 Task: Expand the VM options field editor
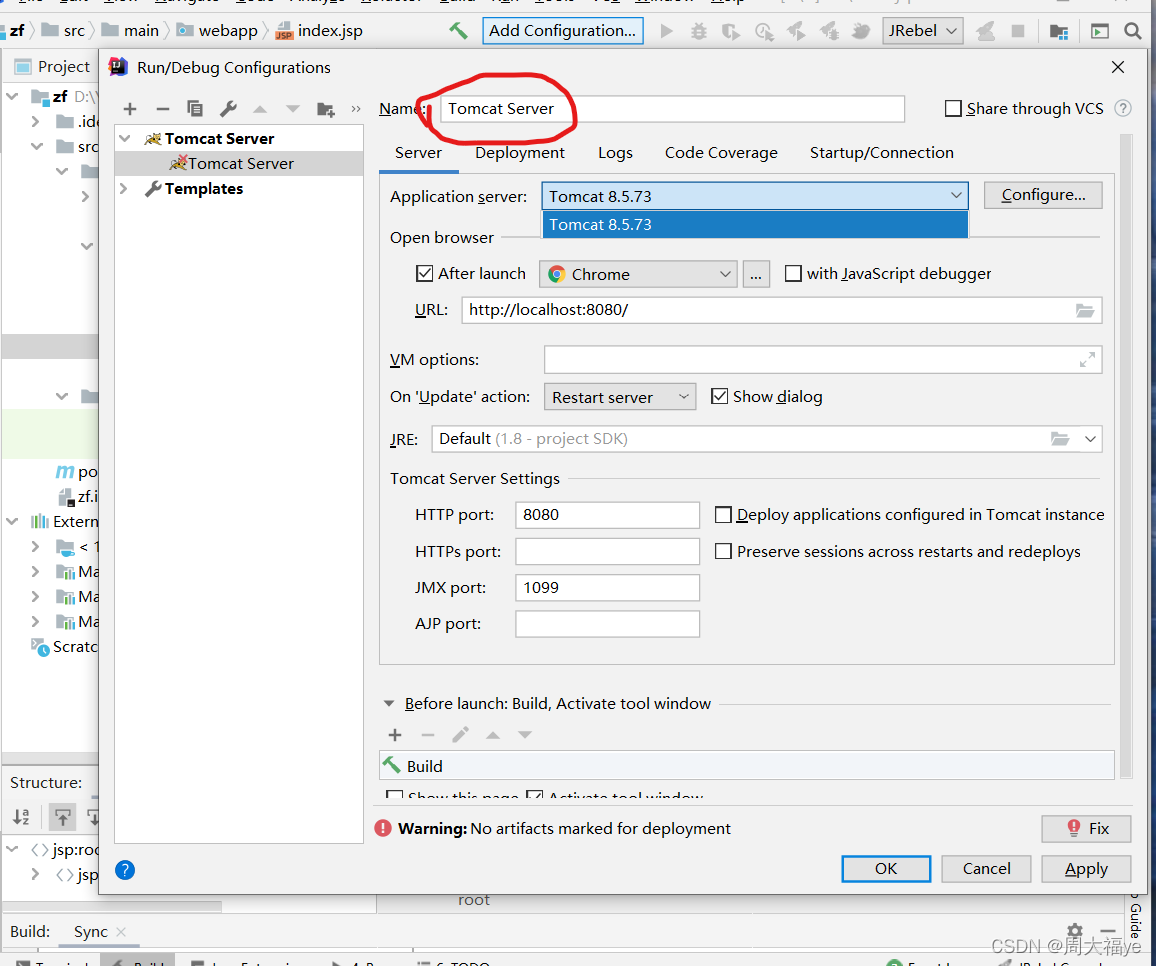(1087, 360)
